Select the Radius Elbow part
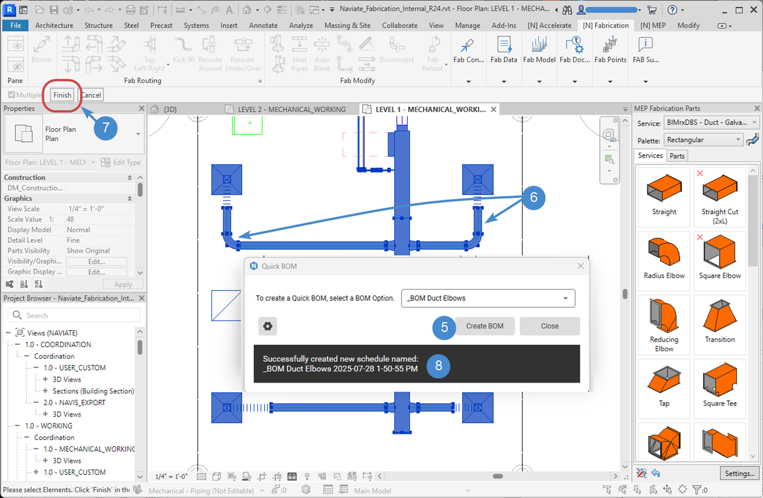The image size is (763, 498). click(664, 260)
